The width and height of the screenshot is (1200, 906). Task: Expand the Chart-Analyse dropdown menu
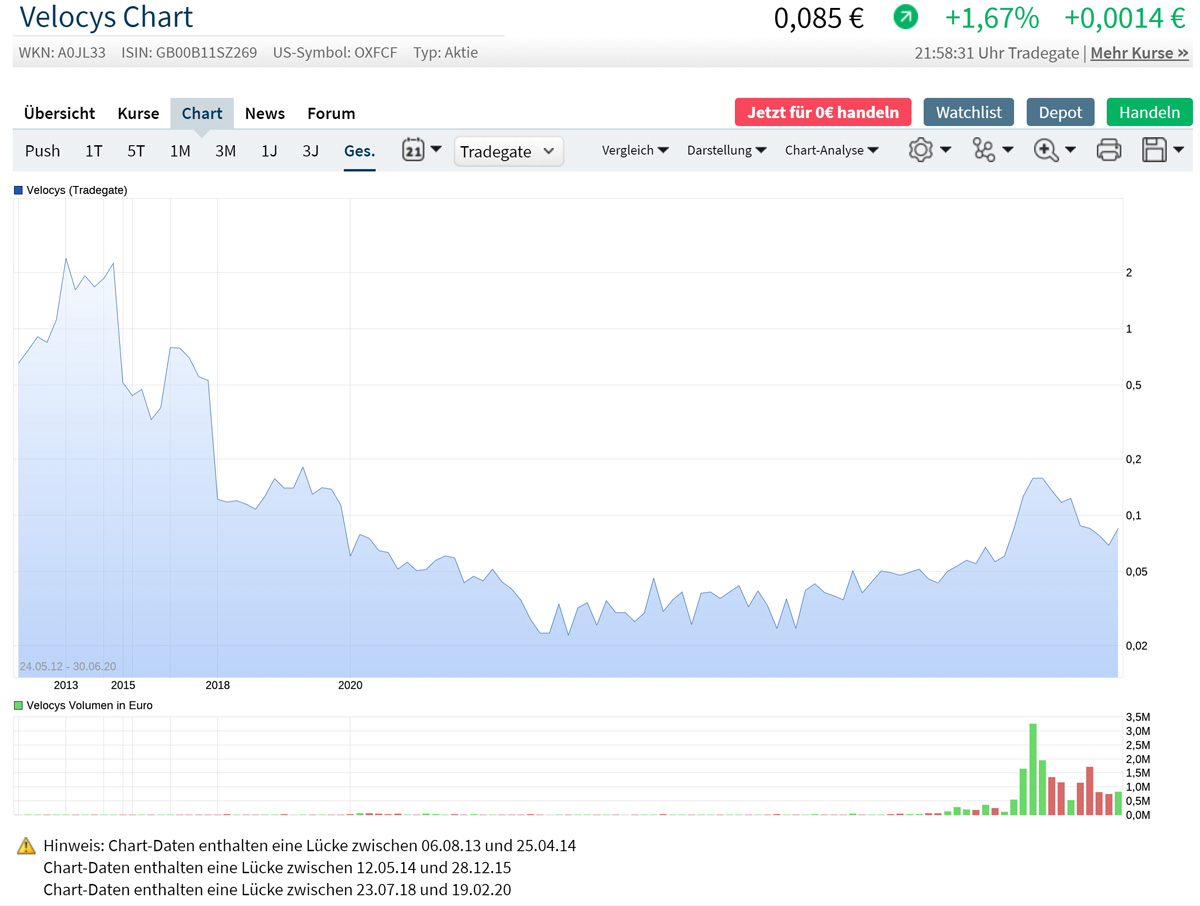(x=832, y=150)
